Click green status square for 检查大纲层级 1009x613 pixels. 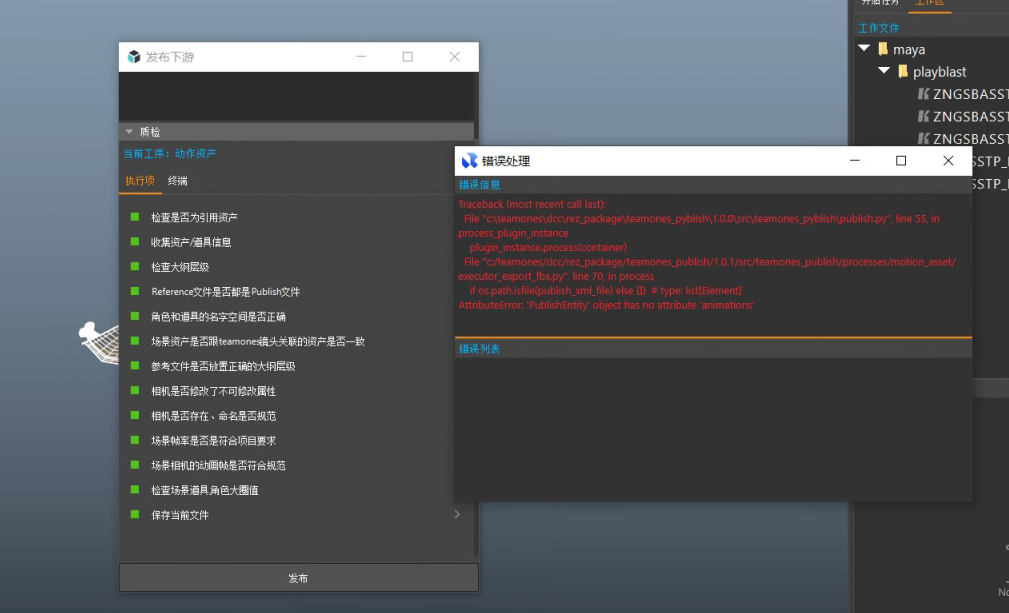[134, 266]
